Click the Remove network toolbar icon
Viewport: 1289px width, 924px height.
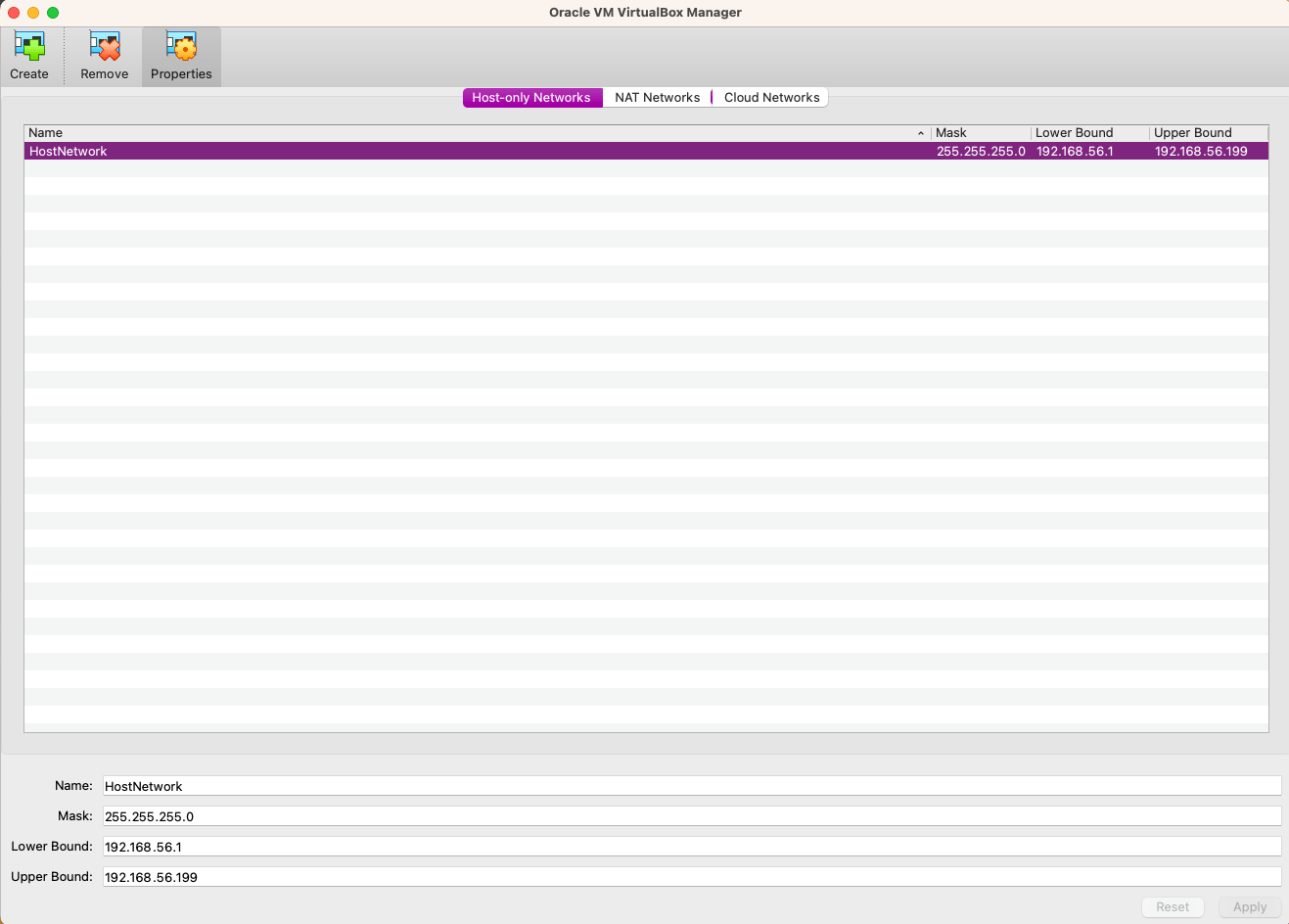pos(105,57)
